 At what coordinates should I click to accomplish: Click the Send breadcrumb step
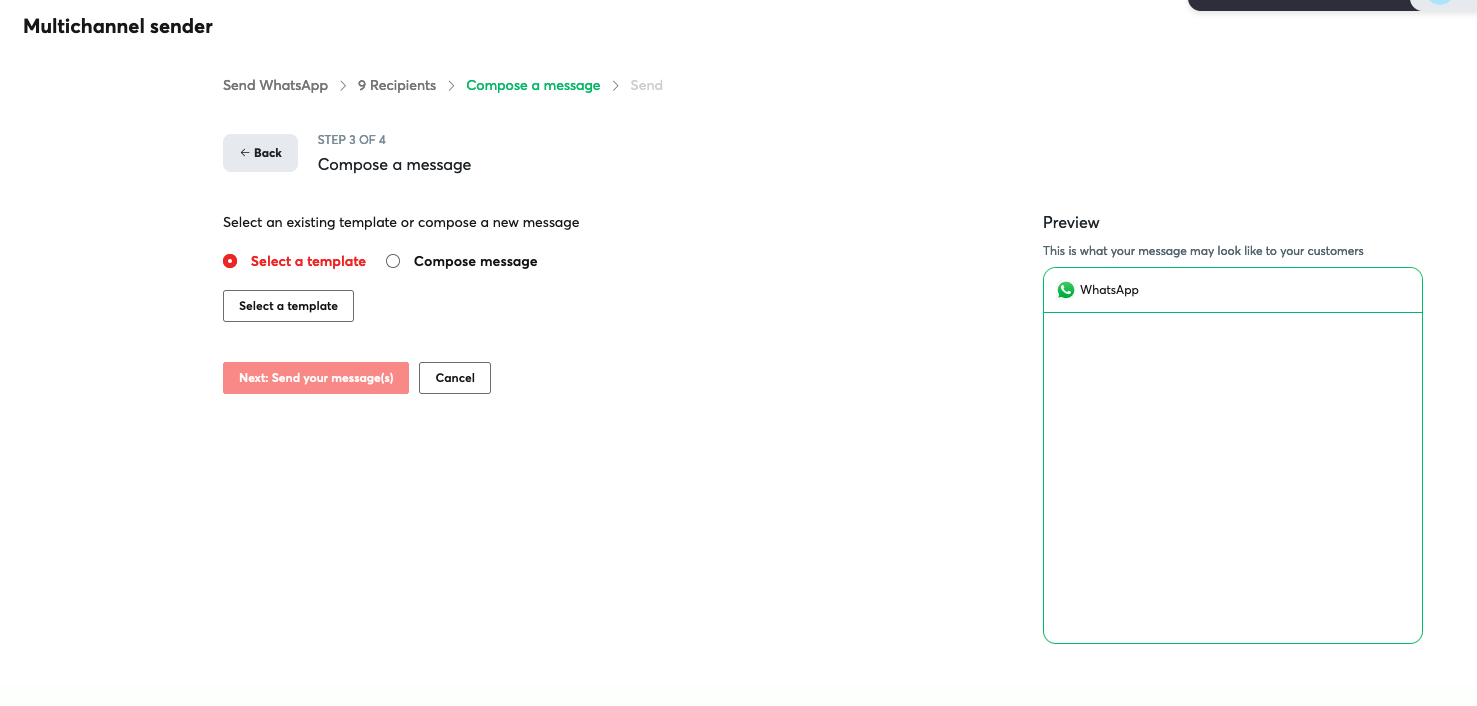coord(646,85)
